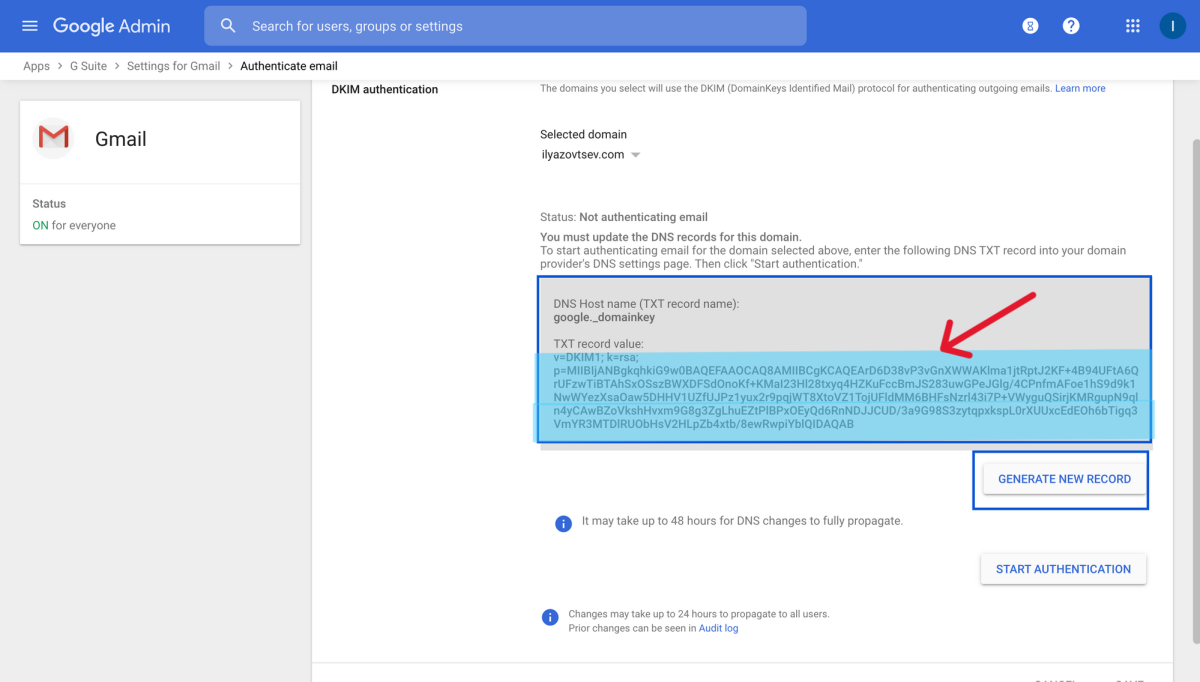Viewport: 1200px width, 682px height.
Task: Click Authenticate email breadcrumb
Action: pos(289,66)
